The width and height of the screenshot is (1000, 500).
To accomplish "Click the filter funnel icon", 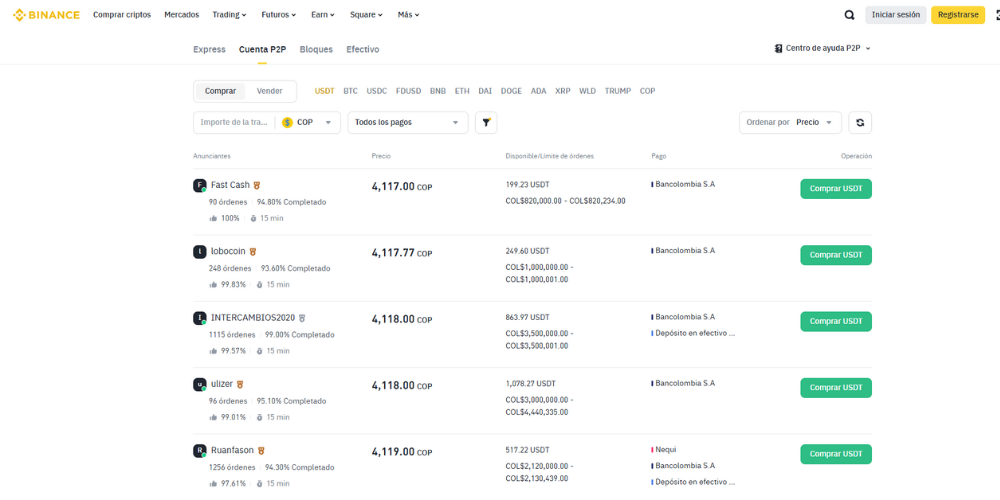I will pos(486,122).
